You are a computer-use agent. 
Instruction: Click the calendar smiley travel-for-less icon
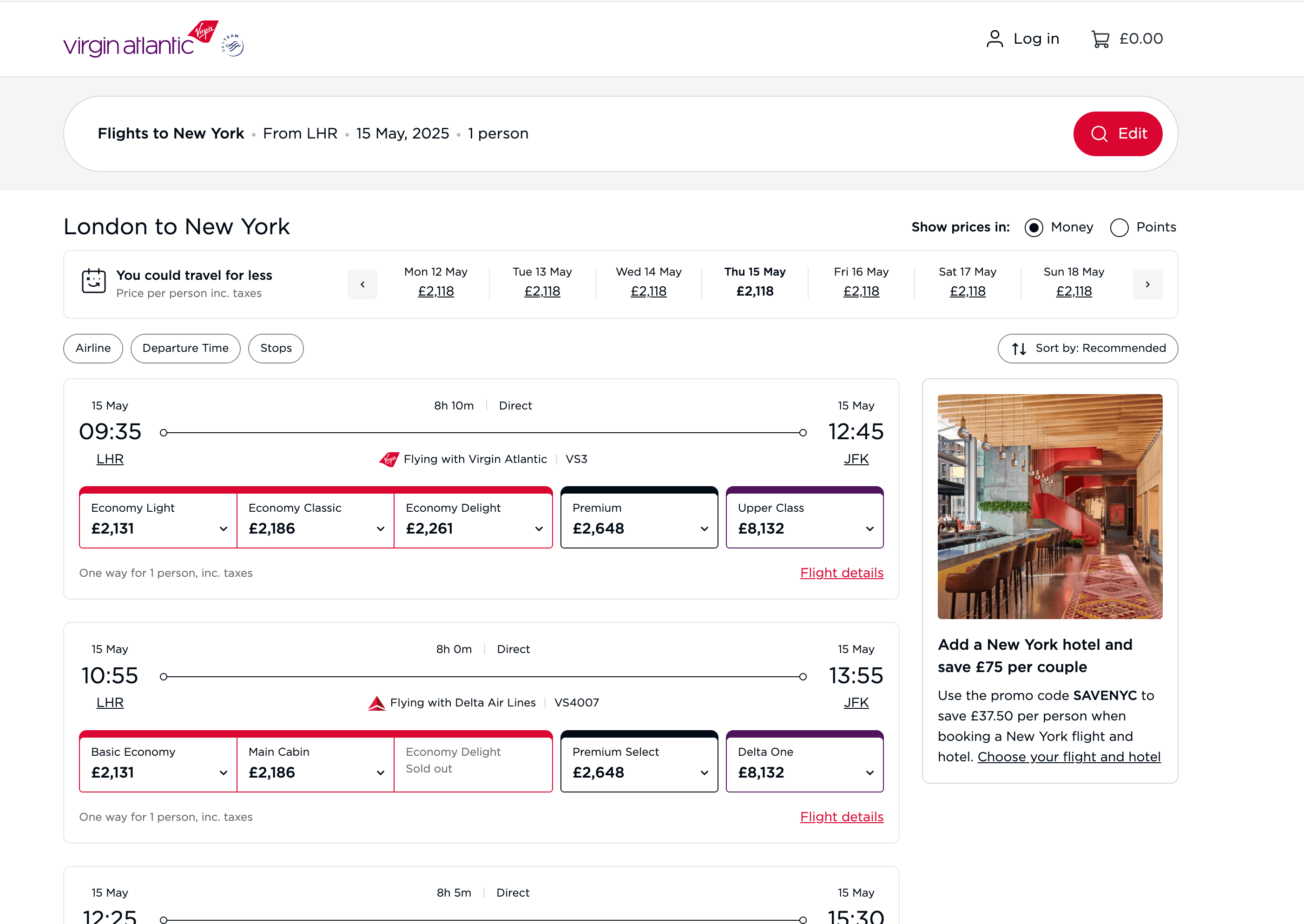pyautogui.click(x=94, y=281)
